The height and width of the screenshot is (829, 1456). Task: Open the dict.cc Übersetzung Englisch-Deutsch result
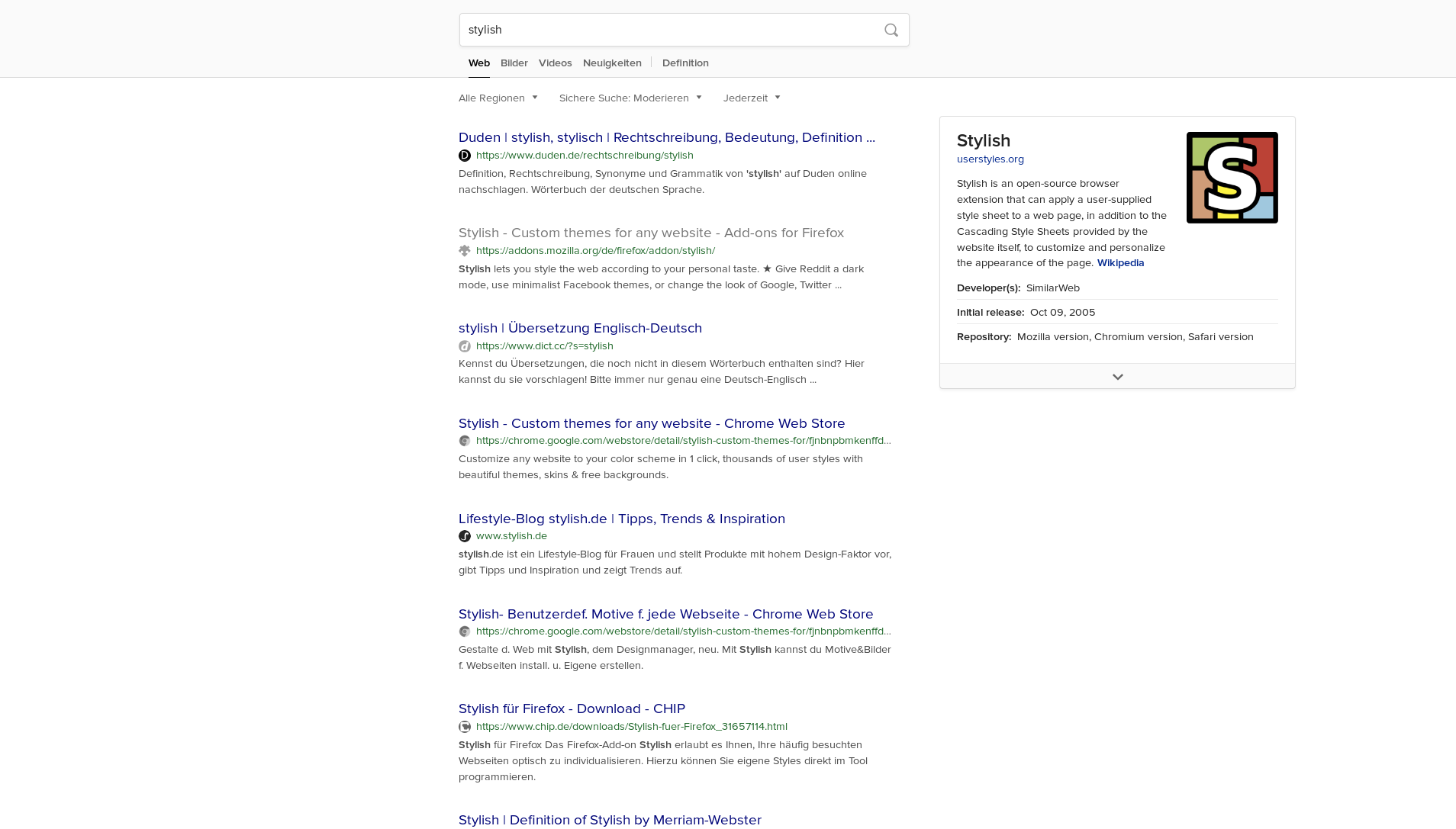pyautogui.click(x=580, y=328)
